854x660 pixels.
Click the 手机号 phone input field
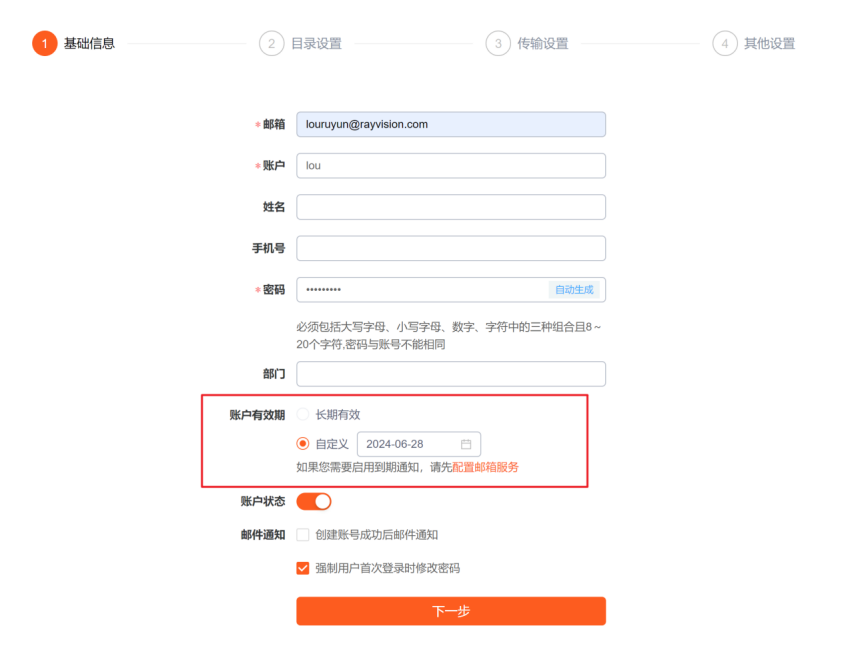tap(450, 247)
